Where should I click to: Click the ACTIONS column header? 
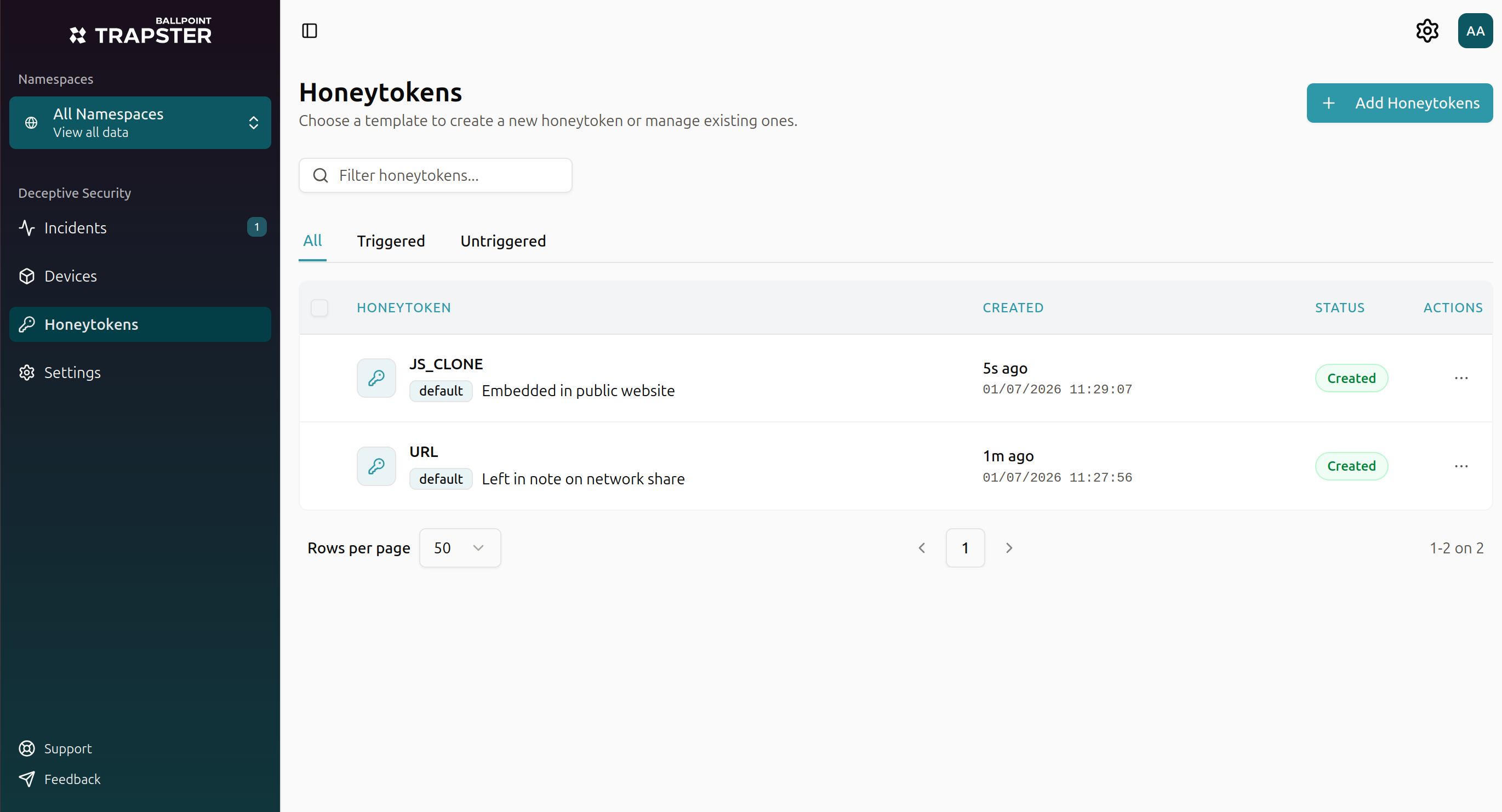point(1453,308)
